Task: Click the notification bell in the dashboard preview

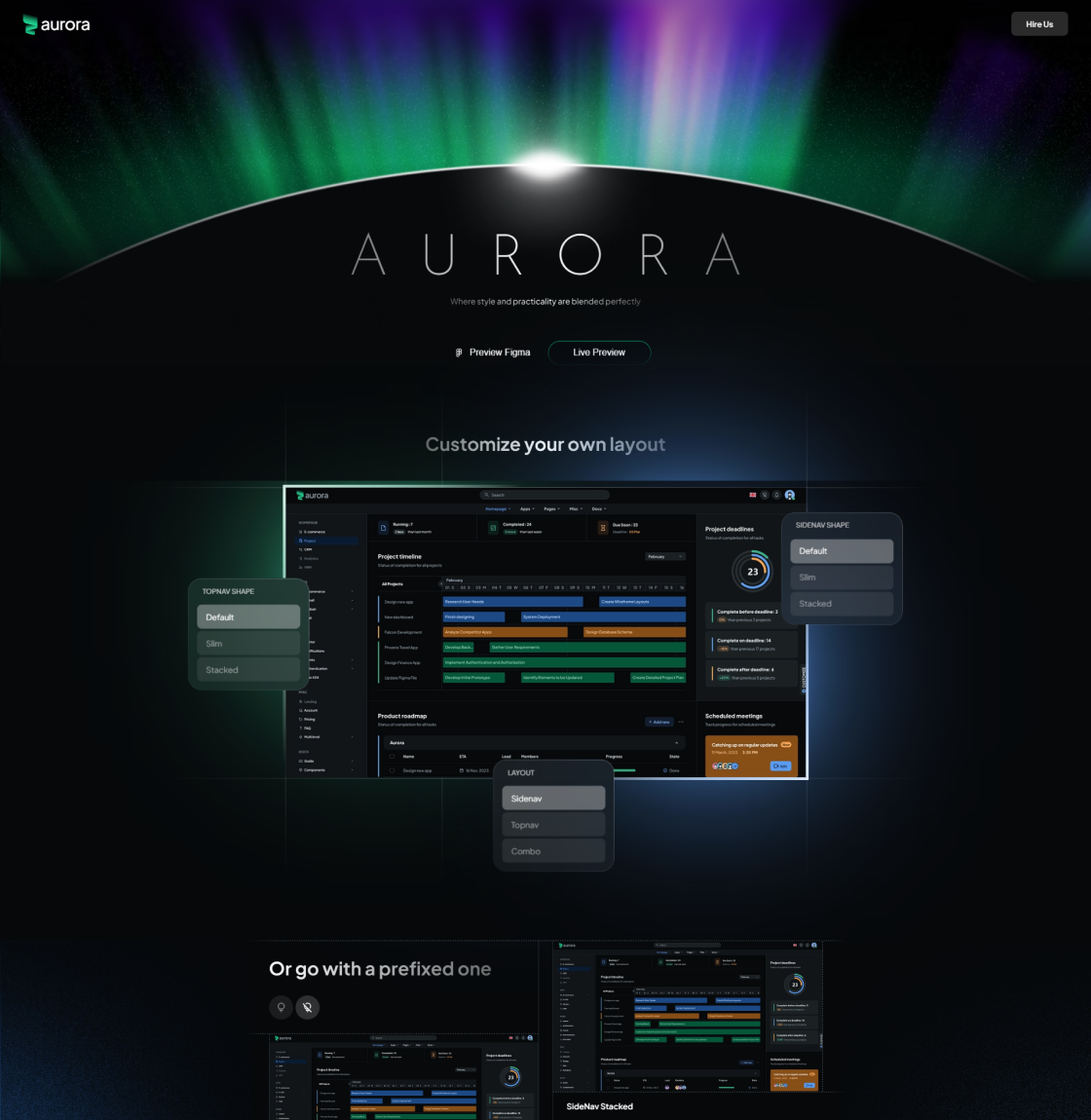Action: 776,495
